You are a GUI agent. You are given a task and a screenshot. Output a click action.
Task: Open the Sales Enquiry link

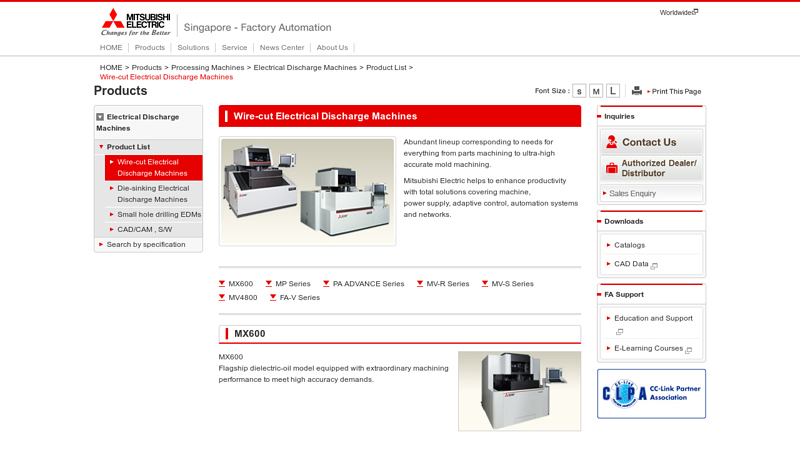[x=632, y=193]
